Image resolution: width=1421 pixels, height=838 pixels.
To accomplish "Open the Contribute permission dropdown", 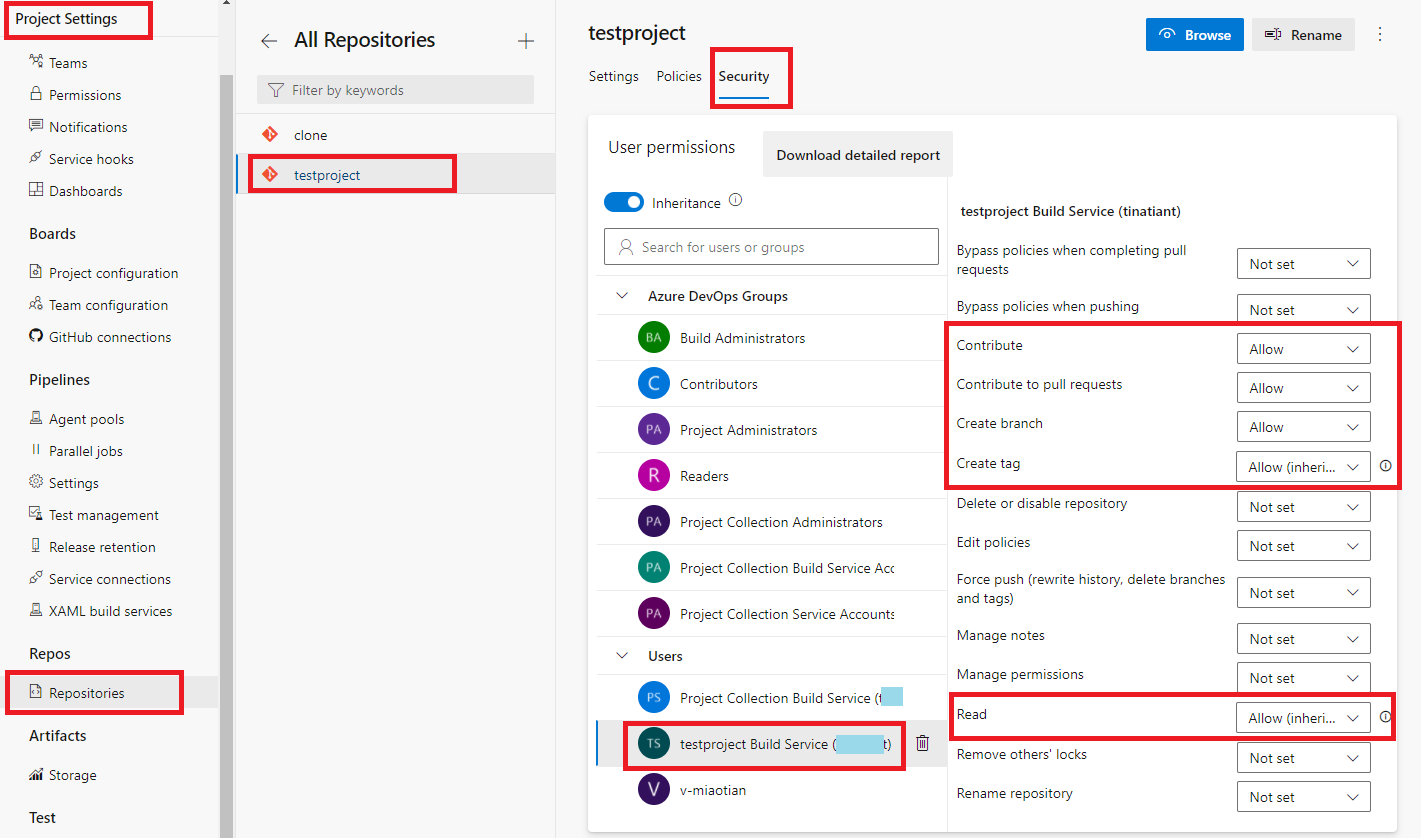I will (1303, 349).
